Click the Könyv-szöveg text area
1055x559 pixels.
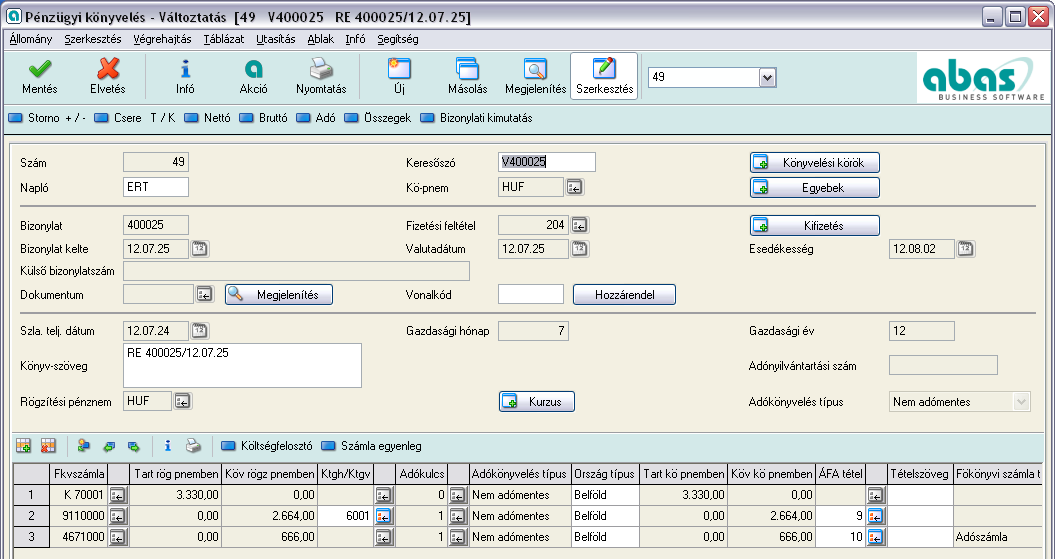tap(243, 365)
